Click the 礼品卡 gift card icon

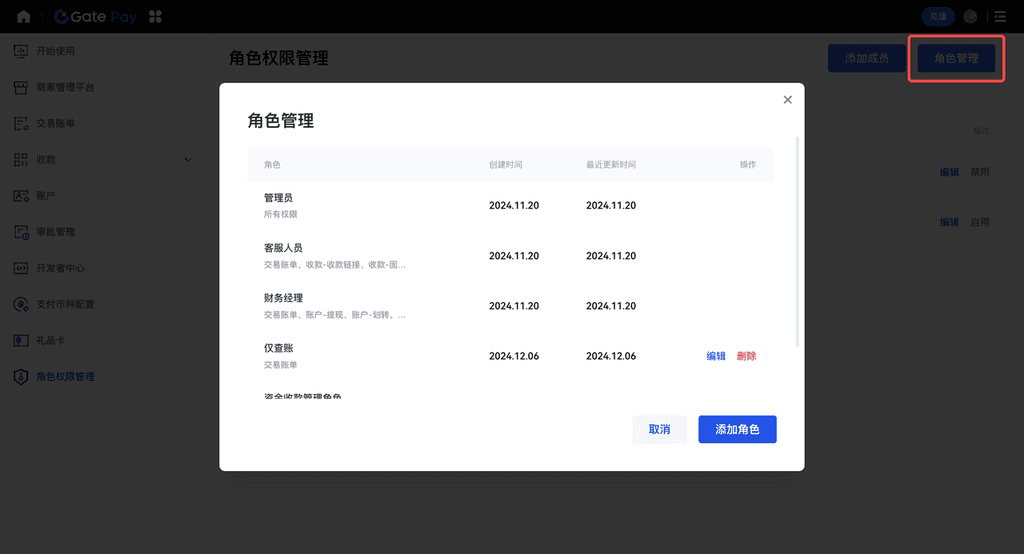[20, 340]
